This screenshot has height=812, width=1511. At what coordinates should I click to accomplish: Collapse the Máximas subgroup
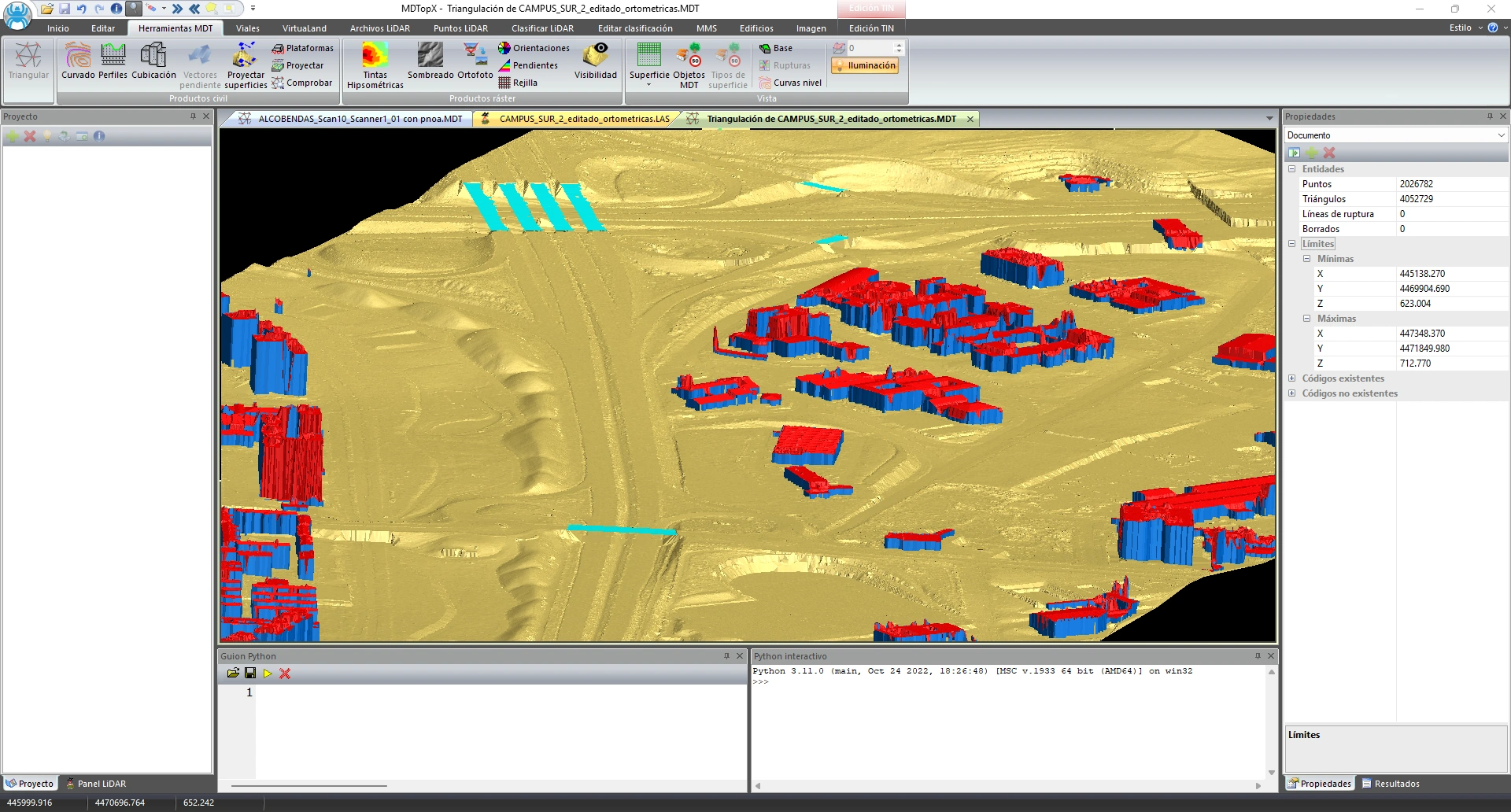[1306, 319]
